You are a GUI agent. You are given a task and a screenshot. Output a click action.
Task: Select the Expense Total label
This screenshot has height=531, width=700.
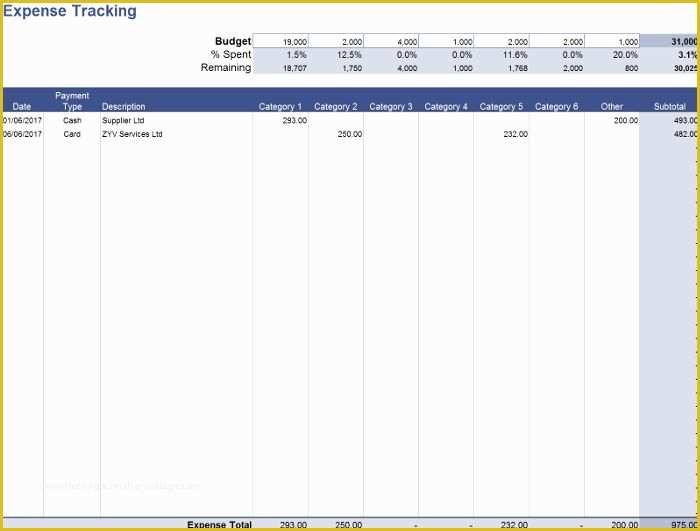(220, 525)
